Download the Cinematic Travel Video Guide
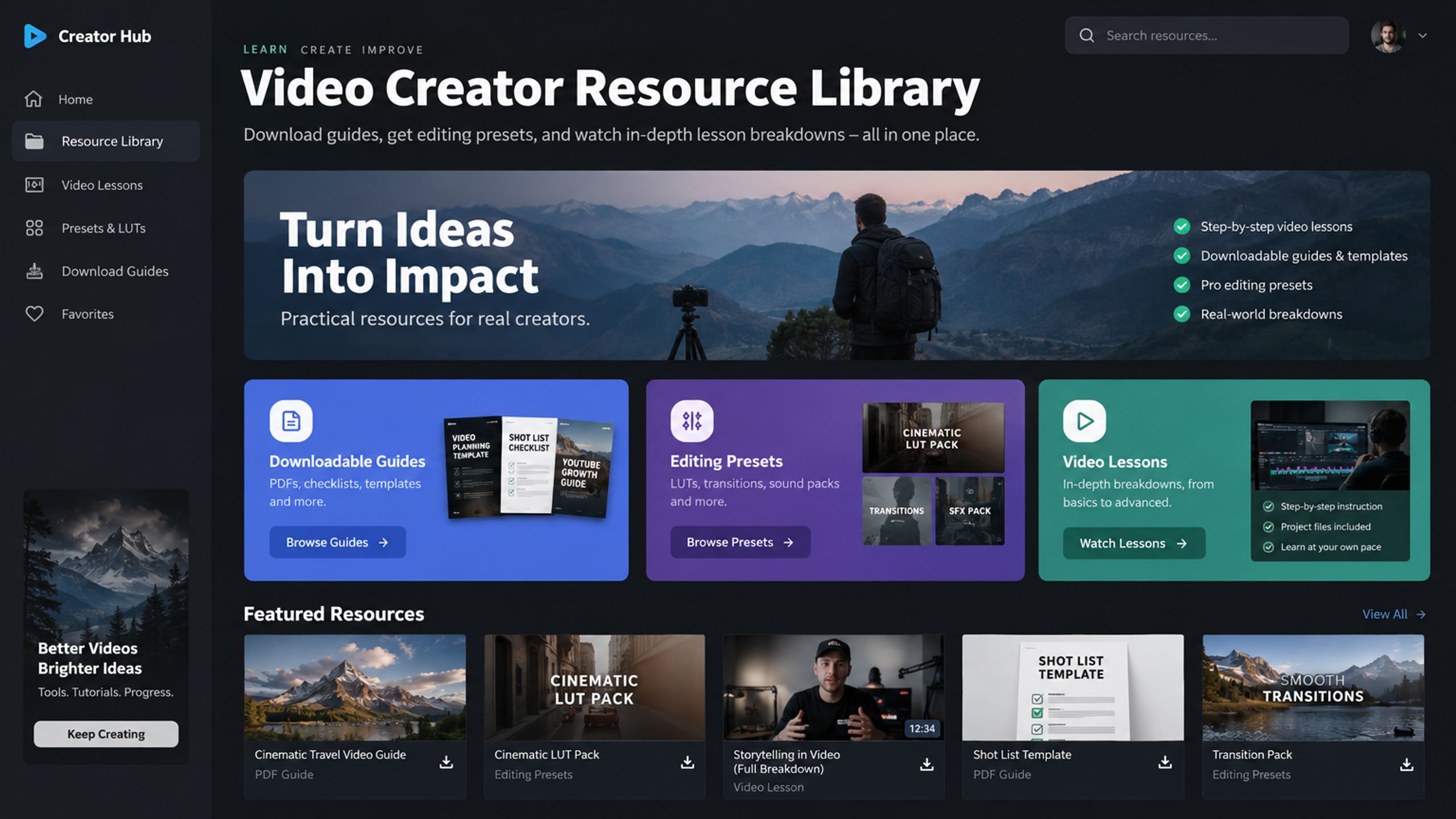This screenshot has width=1456, height=819. (x=446, y=762)
